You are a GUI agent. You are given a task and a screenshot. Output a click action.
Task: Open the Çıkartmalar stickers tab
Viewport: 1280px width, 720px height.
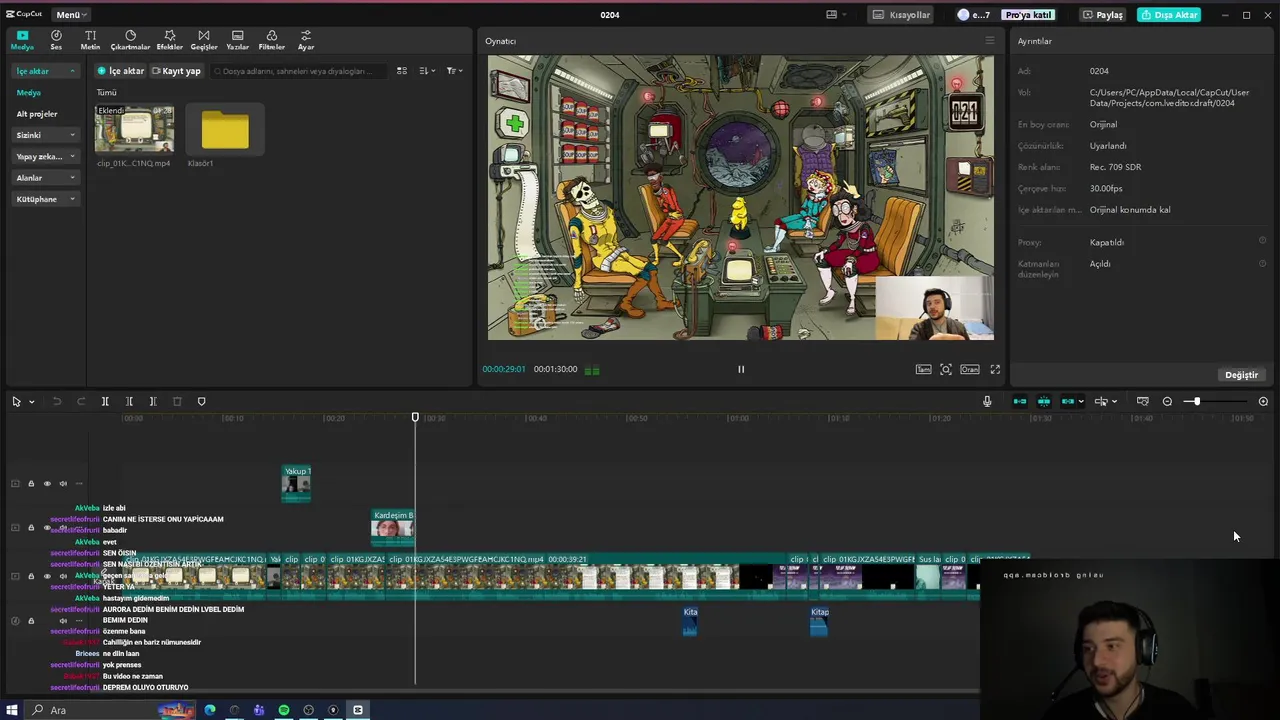coord(130,40)
